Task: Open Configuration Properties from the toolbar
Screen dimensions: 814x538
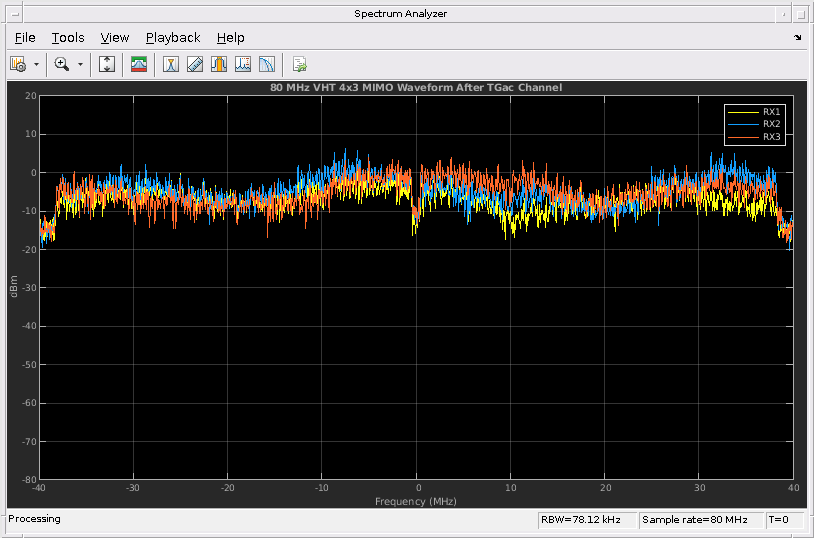Action: pyautogui.click(x=18, y=64)
